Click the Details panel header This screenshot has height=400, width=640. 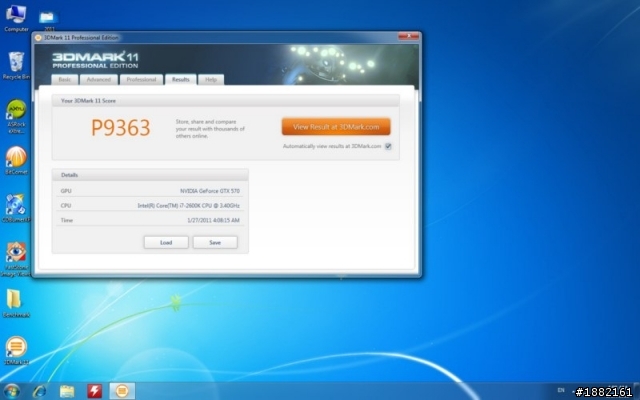(x=150, y=175)
